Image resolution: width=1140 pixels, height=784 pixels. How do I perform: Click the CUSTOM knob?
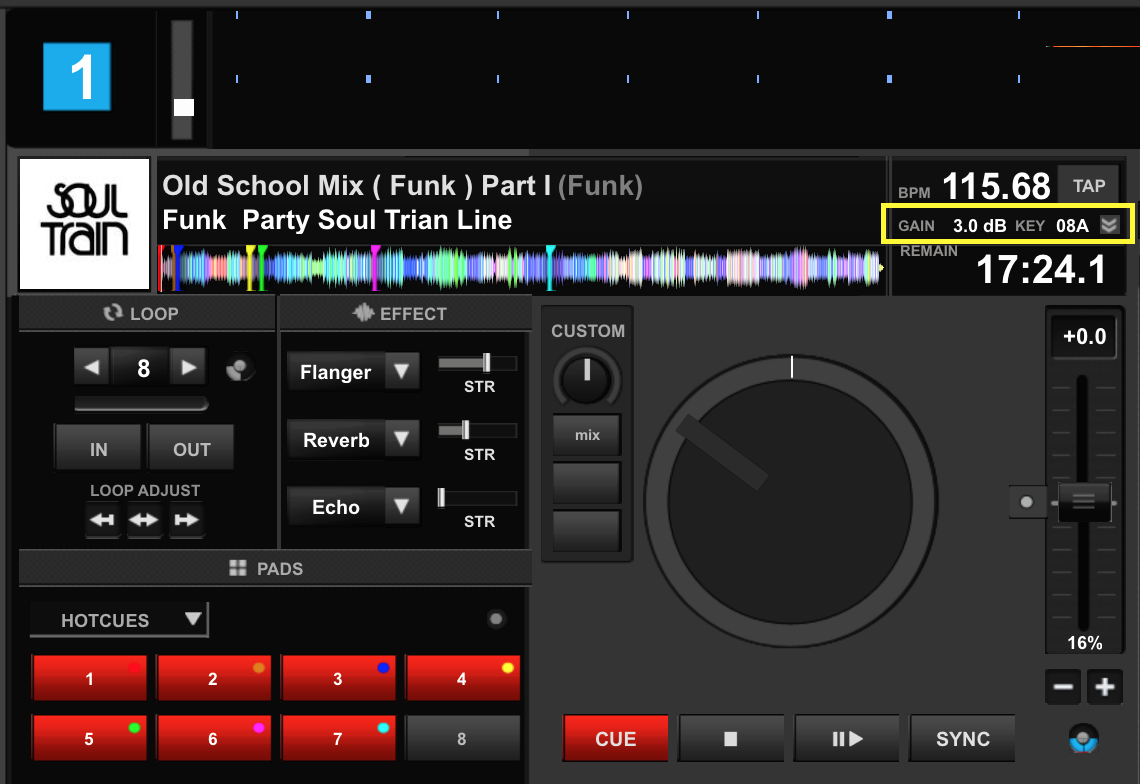587,377
